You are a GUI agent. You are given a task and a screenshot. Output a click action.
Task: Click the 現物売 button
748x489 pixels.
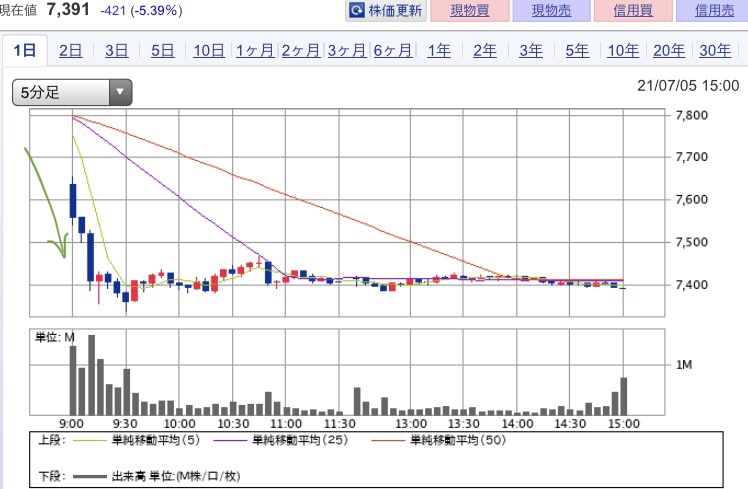coord(551,10)
